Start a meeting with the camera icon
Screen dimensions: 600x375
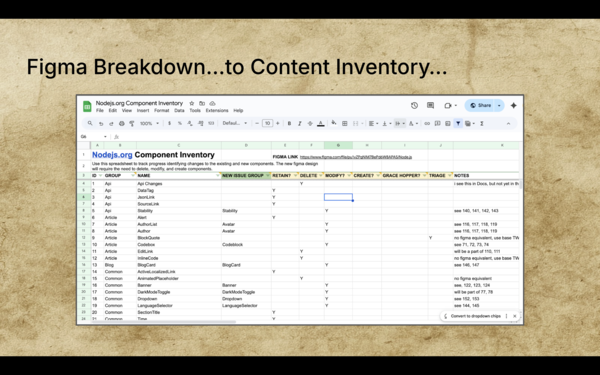(x=448, y=106)
